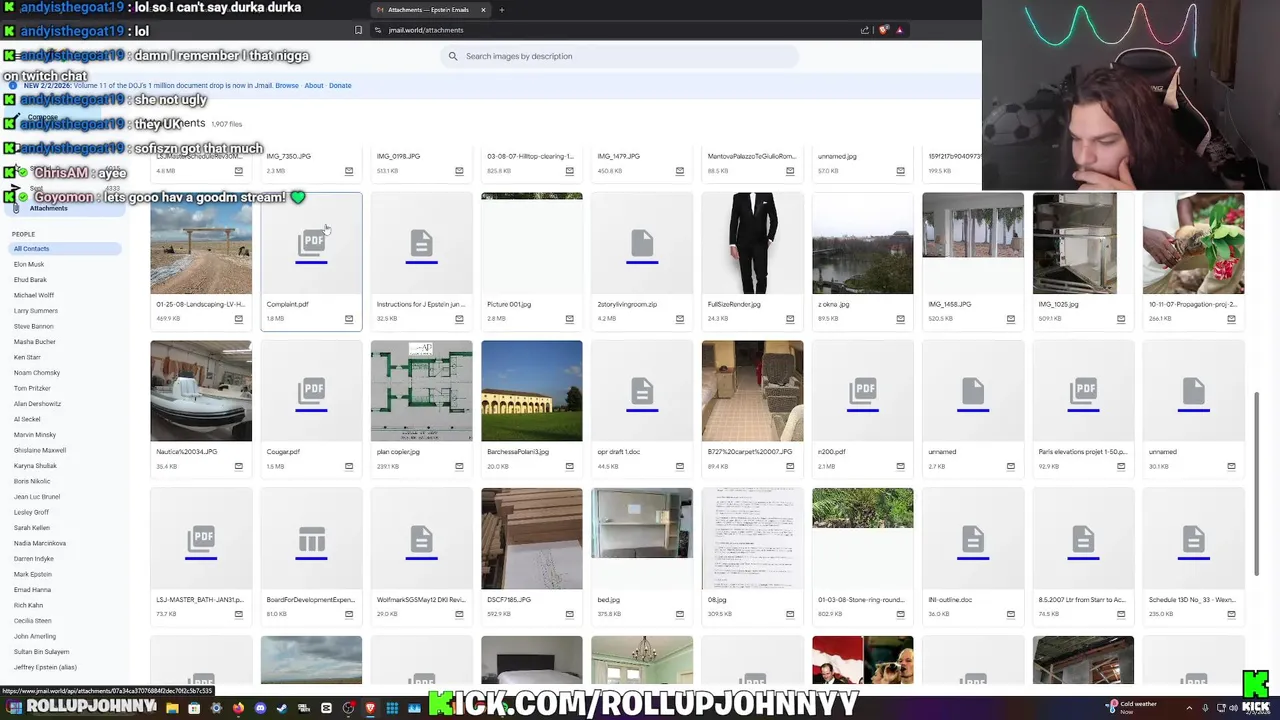Viewport: 1280px width, 720px height.
Task: Open email icon on IMG_1458.JPG card
Action: click(x=1011, y=319)
